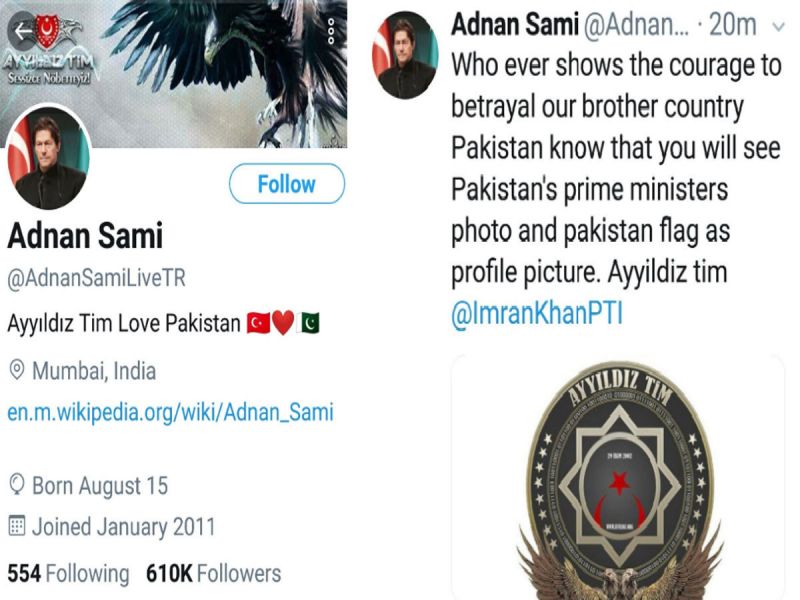The width and height of the screenshot is (800, 600).
Task: Click the 20m tweet timestamp
Action: click(729, 25)
